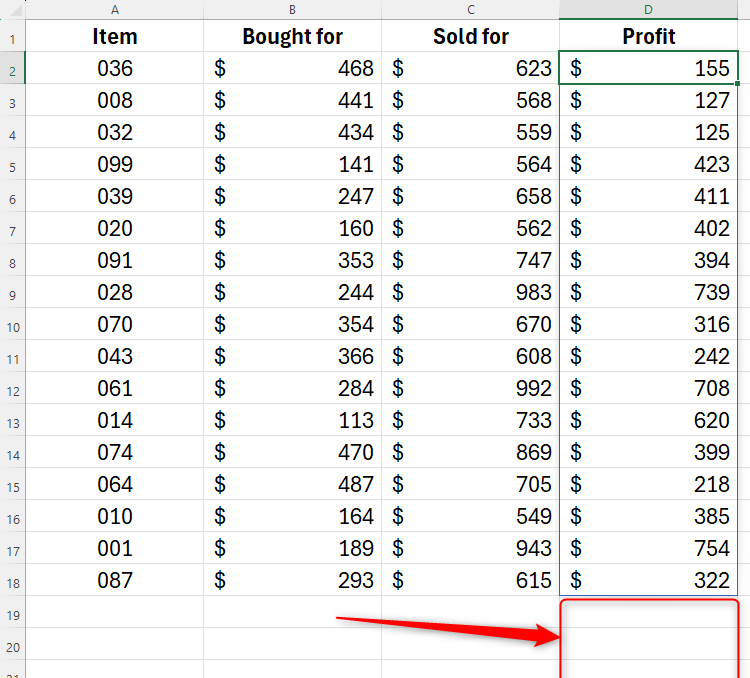
Task: Select row 1 header
Action: pyautogui.click(x=12, y=37)
